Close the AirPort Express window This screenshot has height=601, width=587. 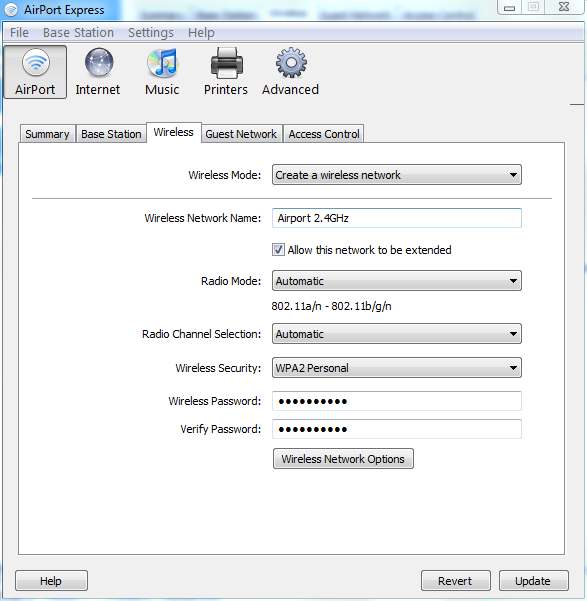[564, 7]
